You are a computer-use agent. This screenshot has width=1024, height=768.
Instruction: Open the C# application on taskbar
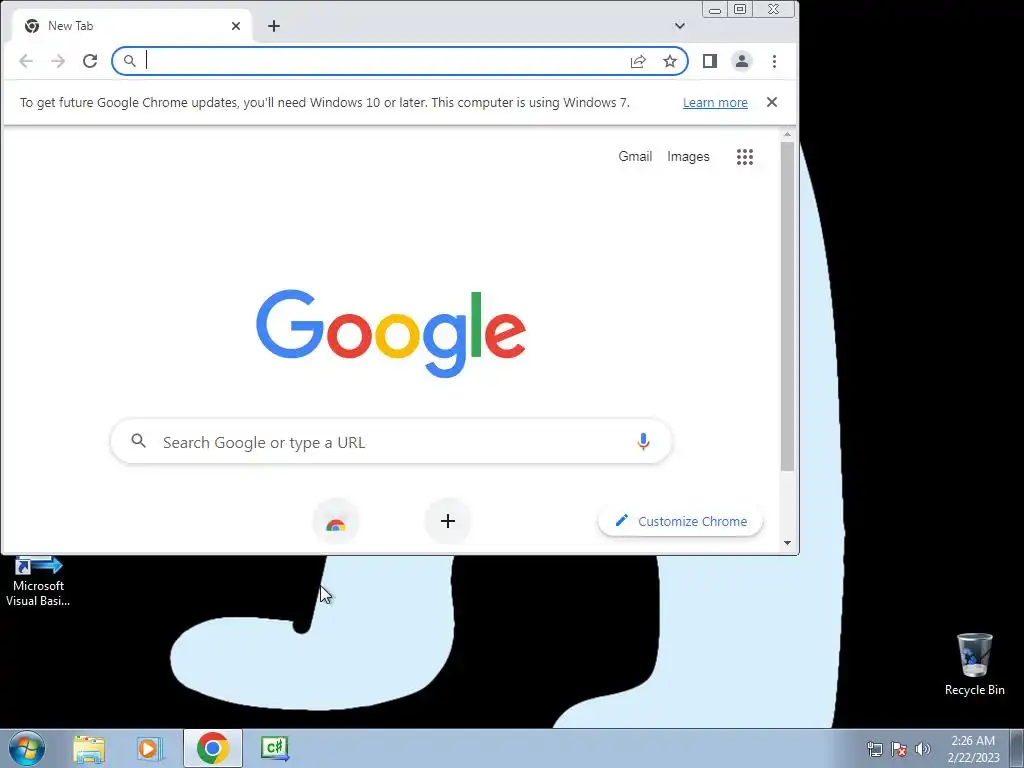274,748
